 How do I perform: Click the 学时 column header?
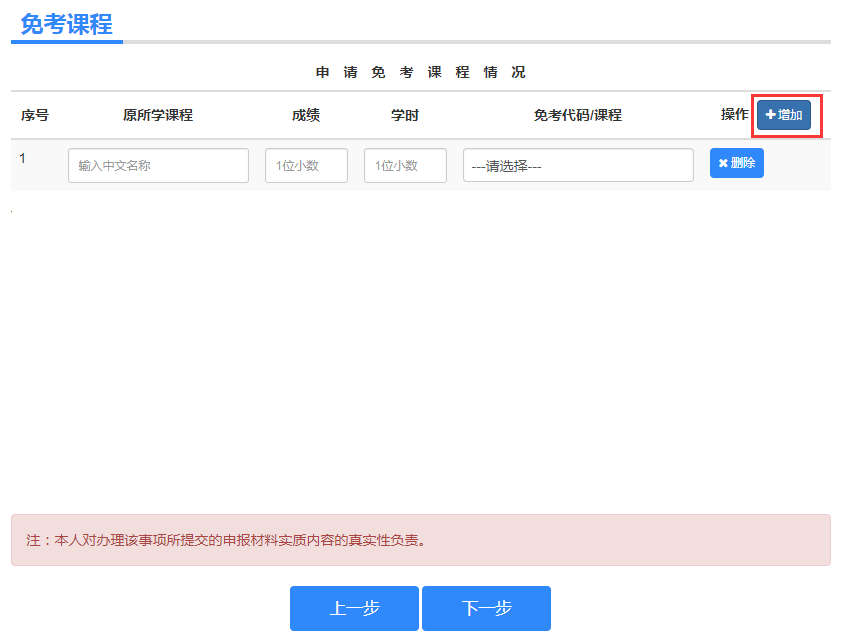click(x=405, y=115)
